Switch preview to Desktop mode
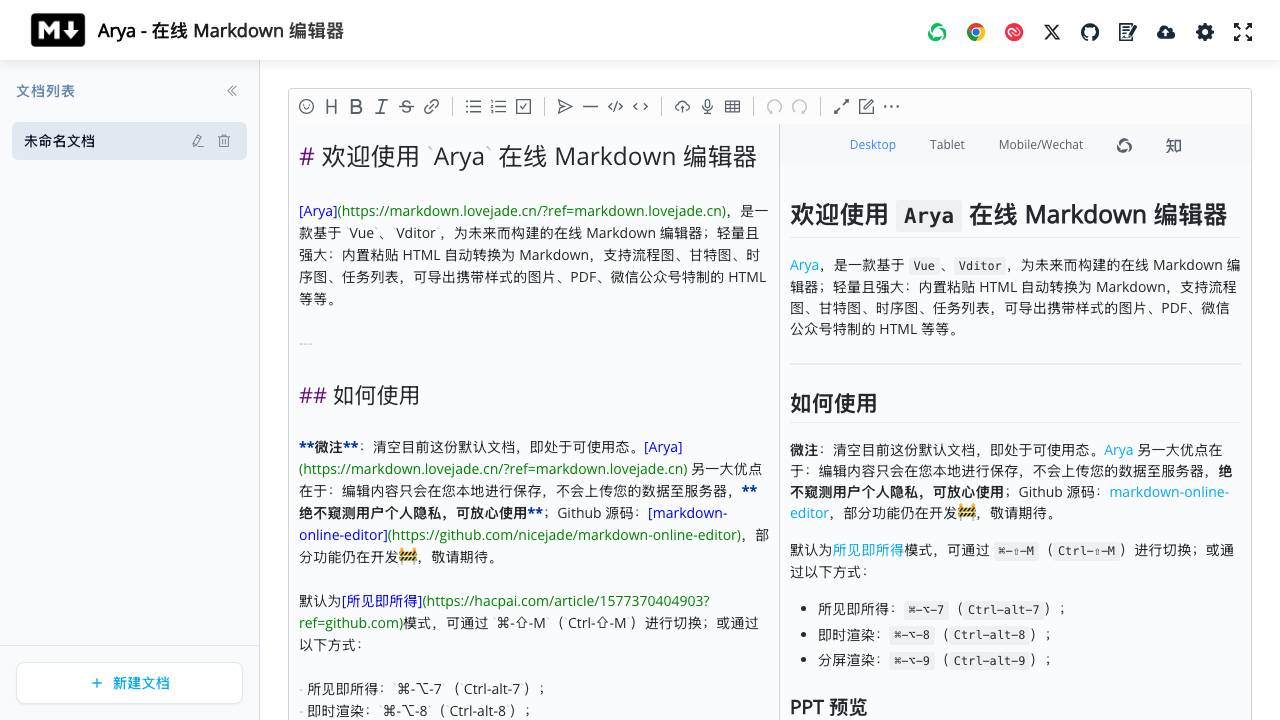 [873, 145]
